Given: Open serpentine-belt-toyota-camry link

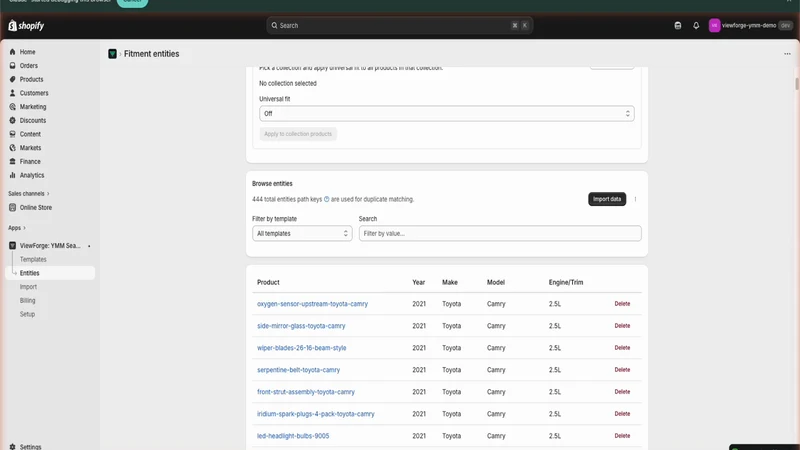Looking at the screenshot, I should point(298,370).
